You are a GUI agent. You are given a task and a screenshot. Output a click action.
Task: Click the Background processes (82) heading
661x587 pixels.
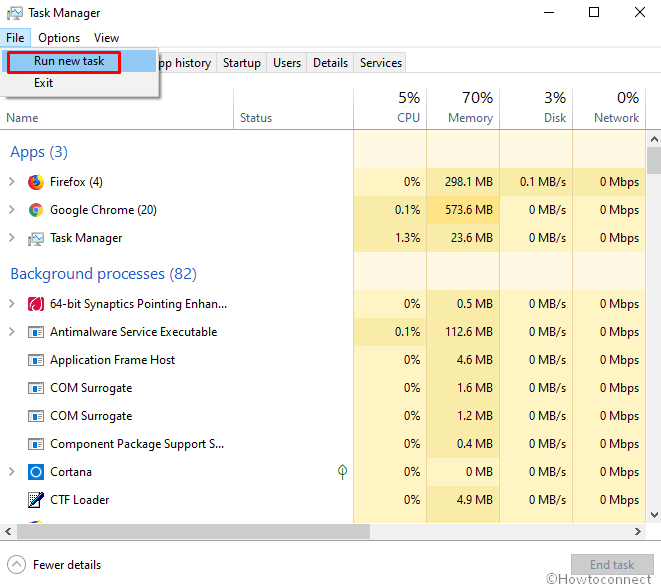pos(103,274)
